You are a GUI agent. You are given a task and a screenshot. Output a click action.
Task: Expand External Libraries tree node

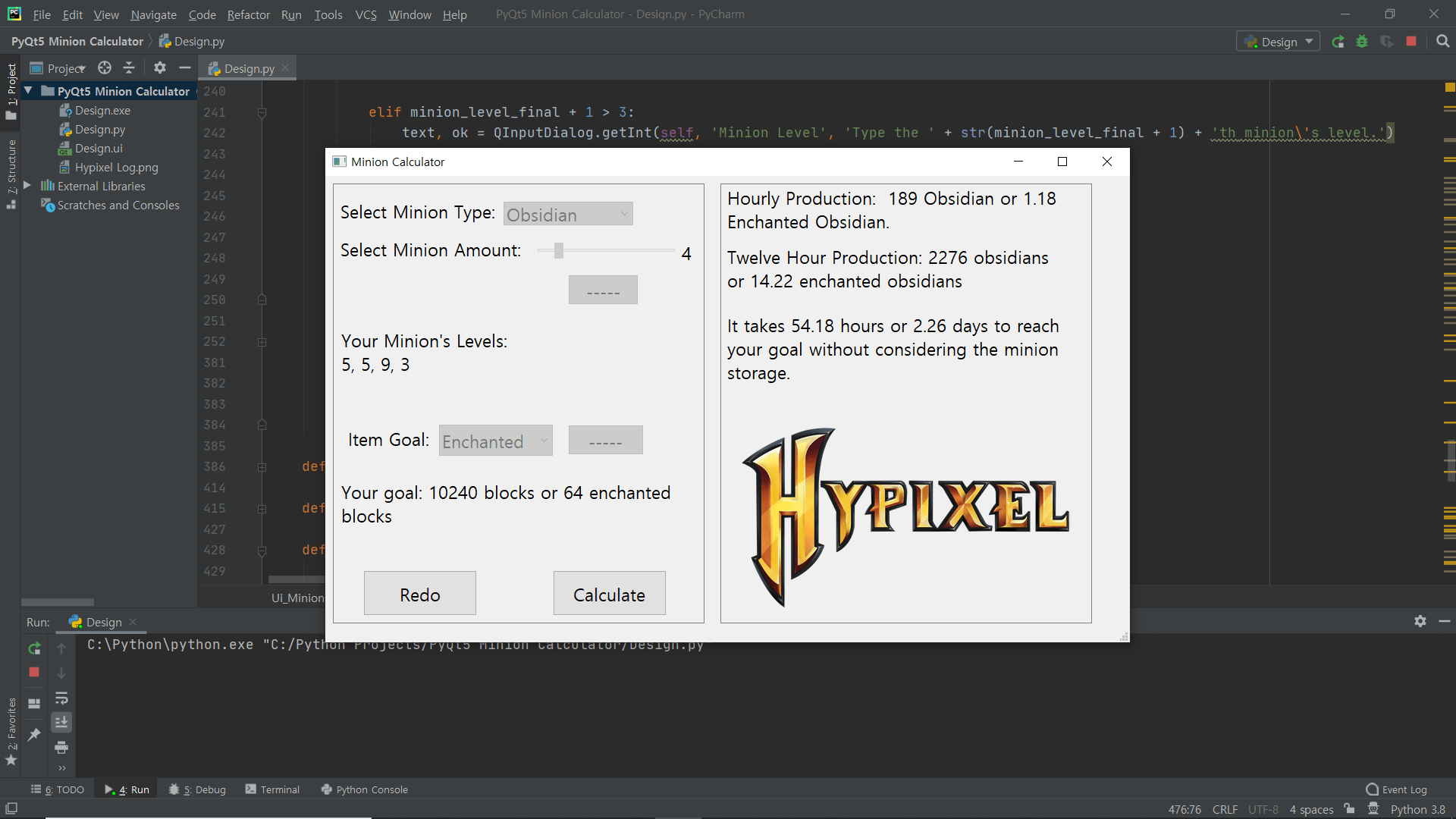click(27, 186)
